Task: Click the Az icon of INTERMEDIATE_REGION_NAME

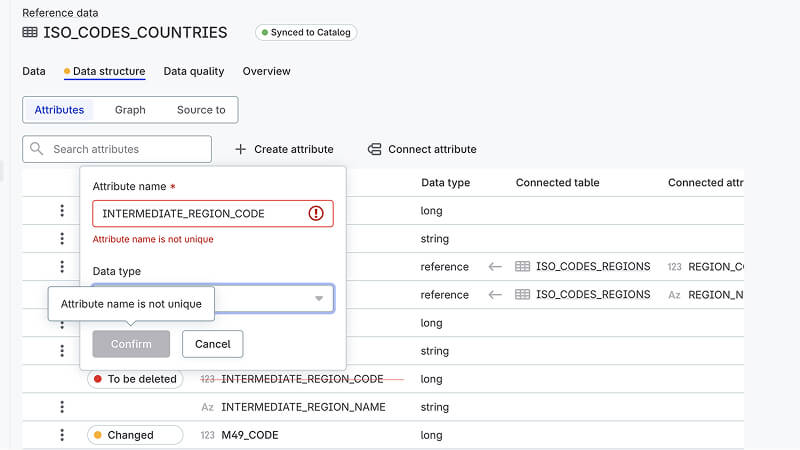Action: coord(207,407)
